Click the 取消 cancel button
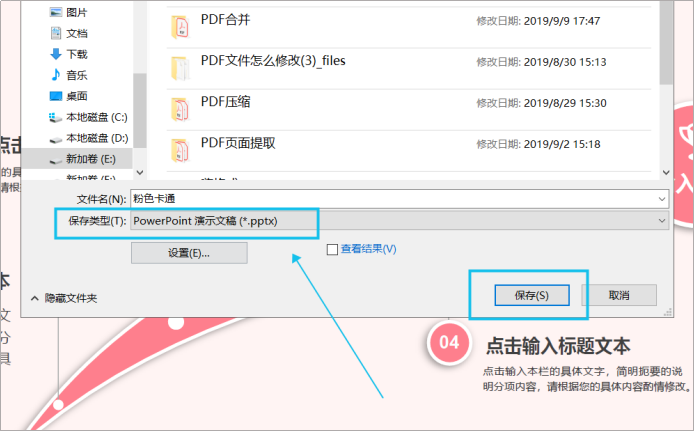 [619, 296]
